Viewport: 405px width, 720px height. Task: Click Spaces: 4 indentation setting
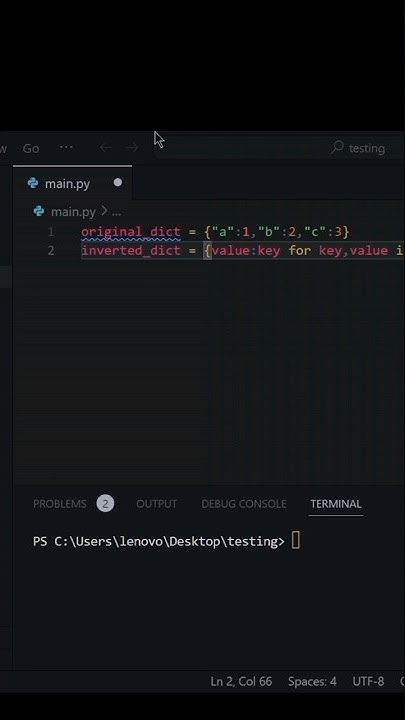pyautogui.click(x=312, y=681)
